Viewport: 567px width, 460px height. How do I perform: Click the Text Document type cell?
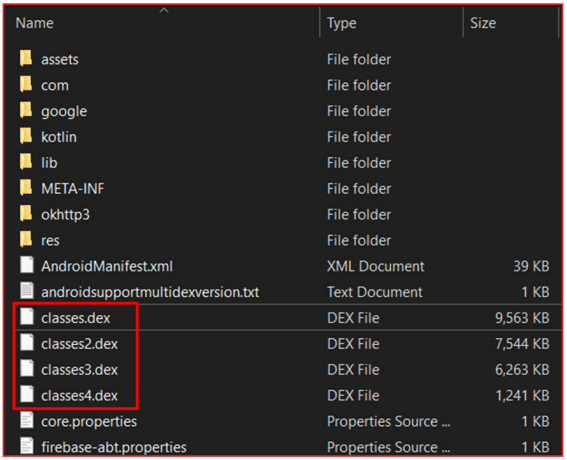(x=375, y=292)
